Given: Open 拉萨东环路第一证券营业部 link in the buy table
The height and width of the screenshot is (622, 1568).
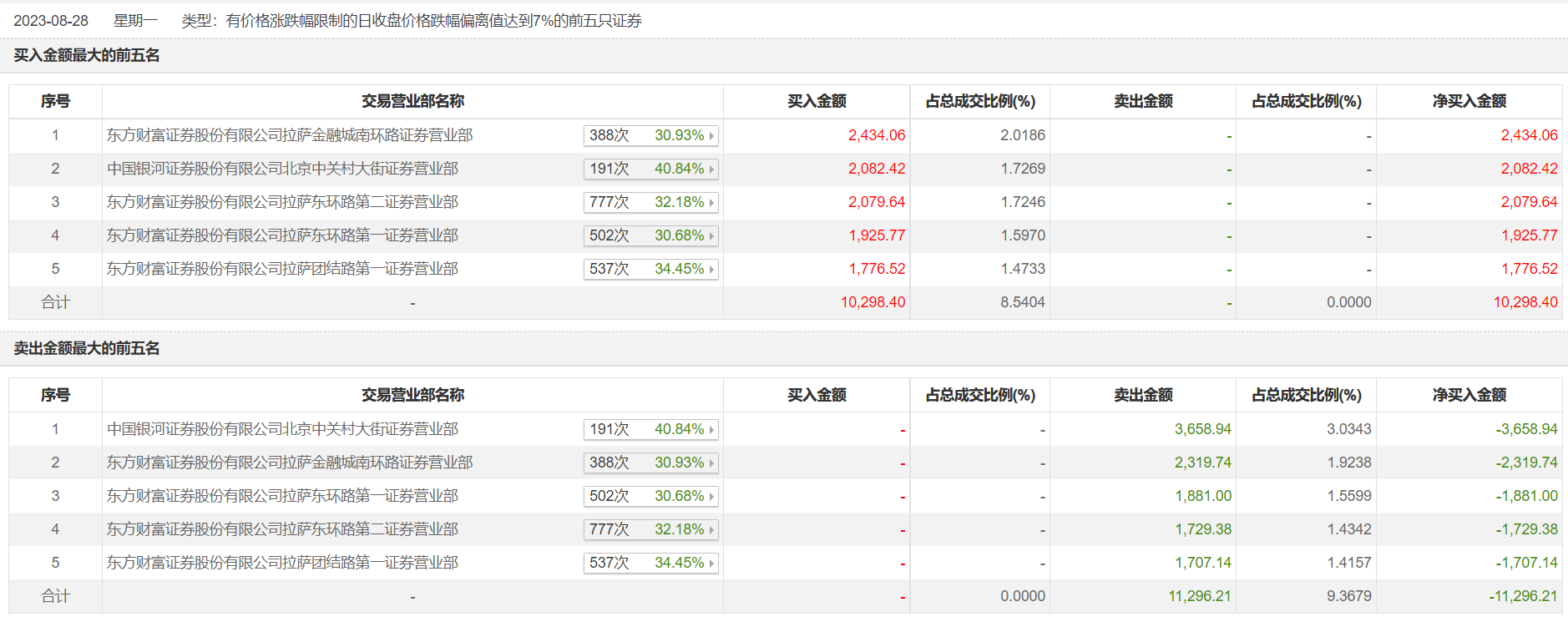Looking at the screenshot, I should 282,235.
